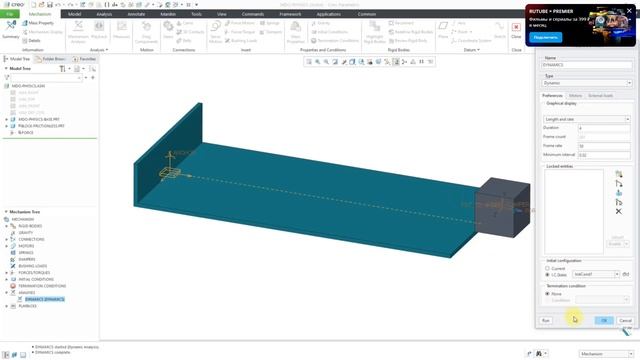Expand RIGID BODIES in Mechanism Tree
Image resolution: width=640 pixels, height=360 pixels.
pos(6,226)
